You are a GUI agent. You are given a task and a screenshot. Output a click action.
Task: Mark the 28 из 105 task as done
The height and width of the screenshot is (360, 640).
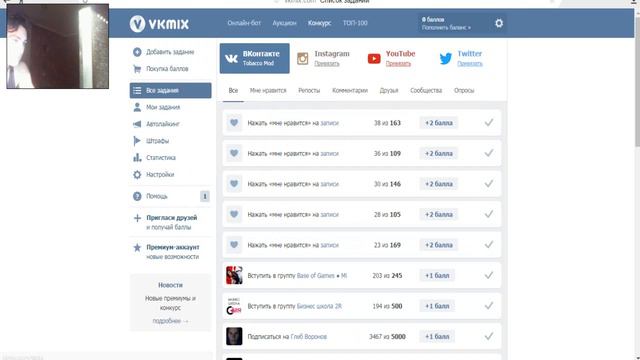[x=489, y=214]
